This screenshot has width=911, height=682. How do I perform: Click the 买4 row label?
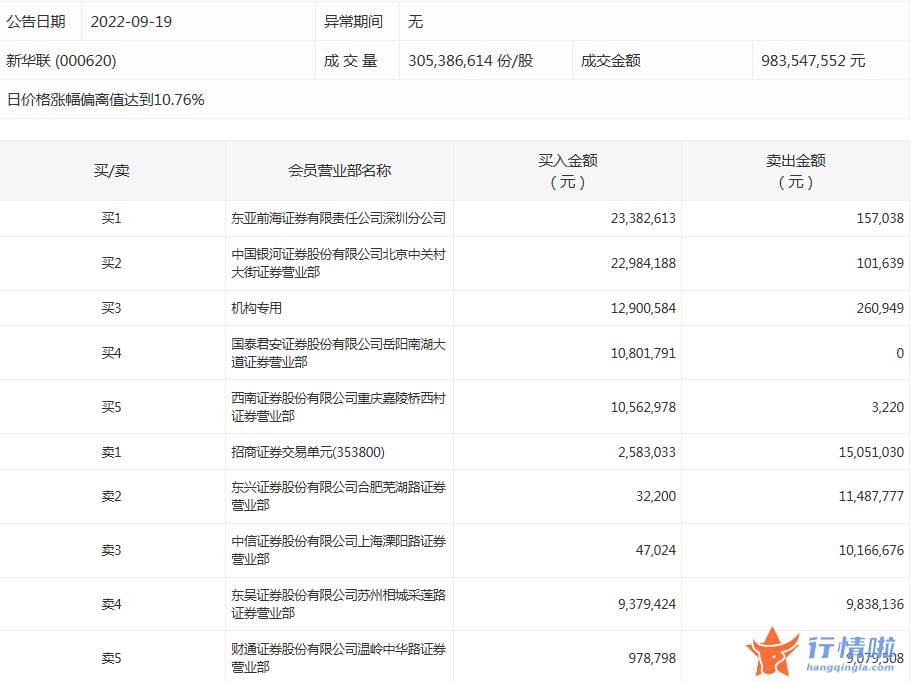click(x=112, y=353)
